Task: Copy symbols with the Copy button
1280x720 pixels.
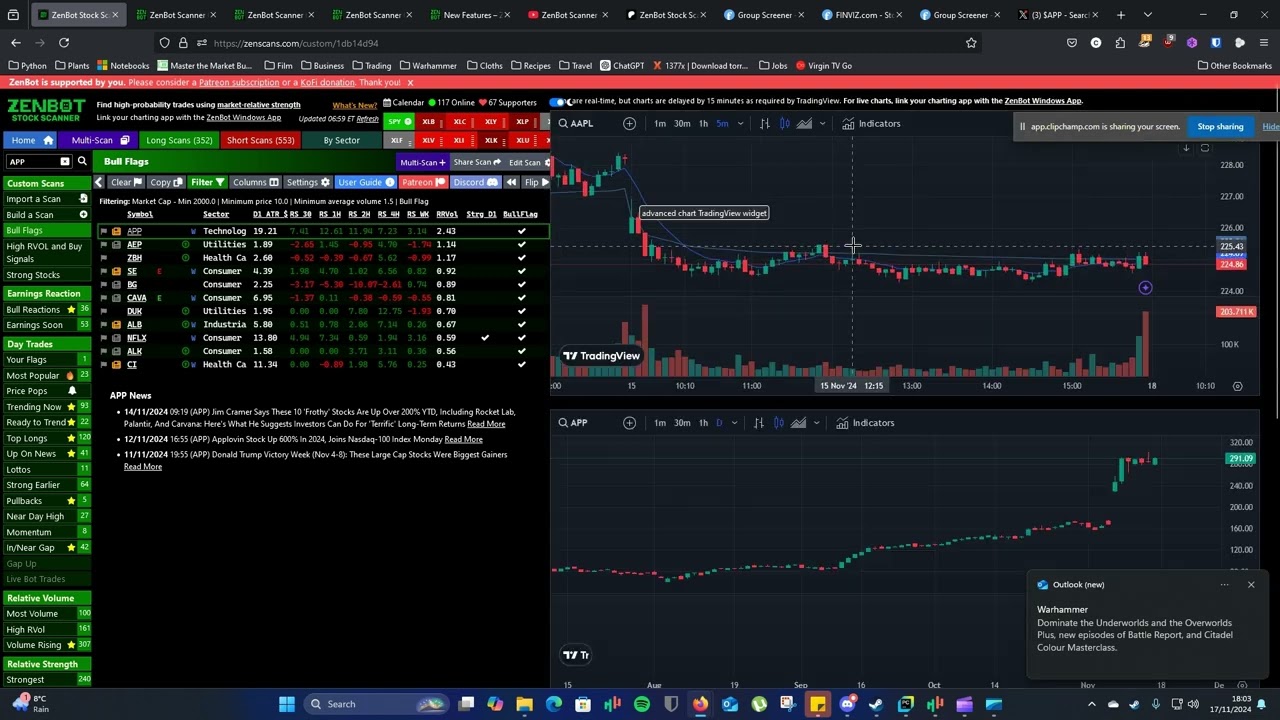Action: click(x=166, y=182)
